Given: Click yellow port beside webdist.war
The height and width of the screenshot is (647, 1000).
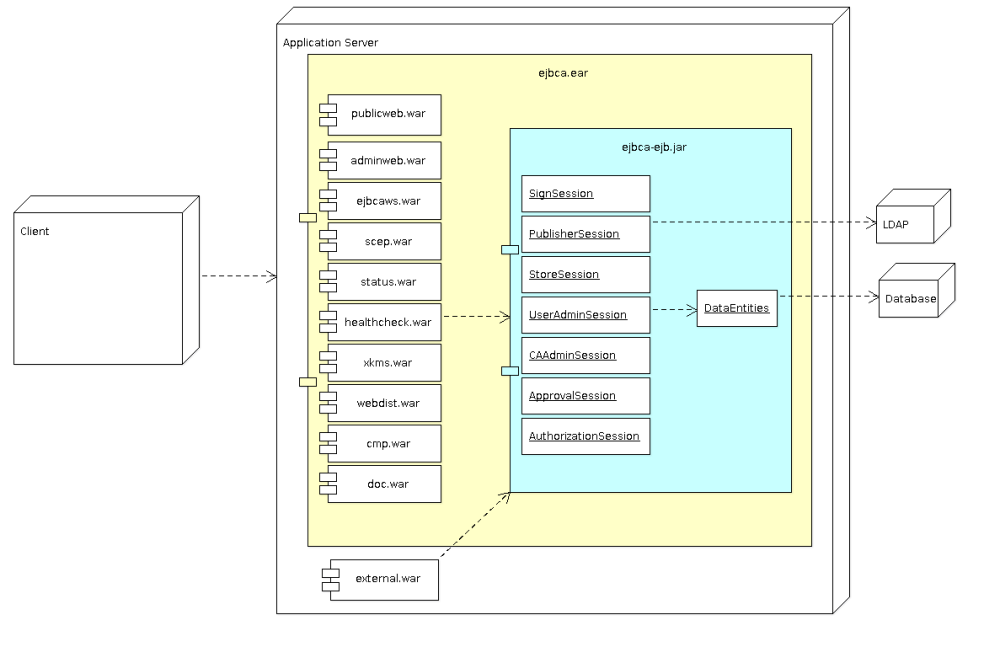Looking at the screenshot, I should (308, 382).
